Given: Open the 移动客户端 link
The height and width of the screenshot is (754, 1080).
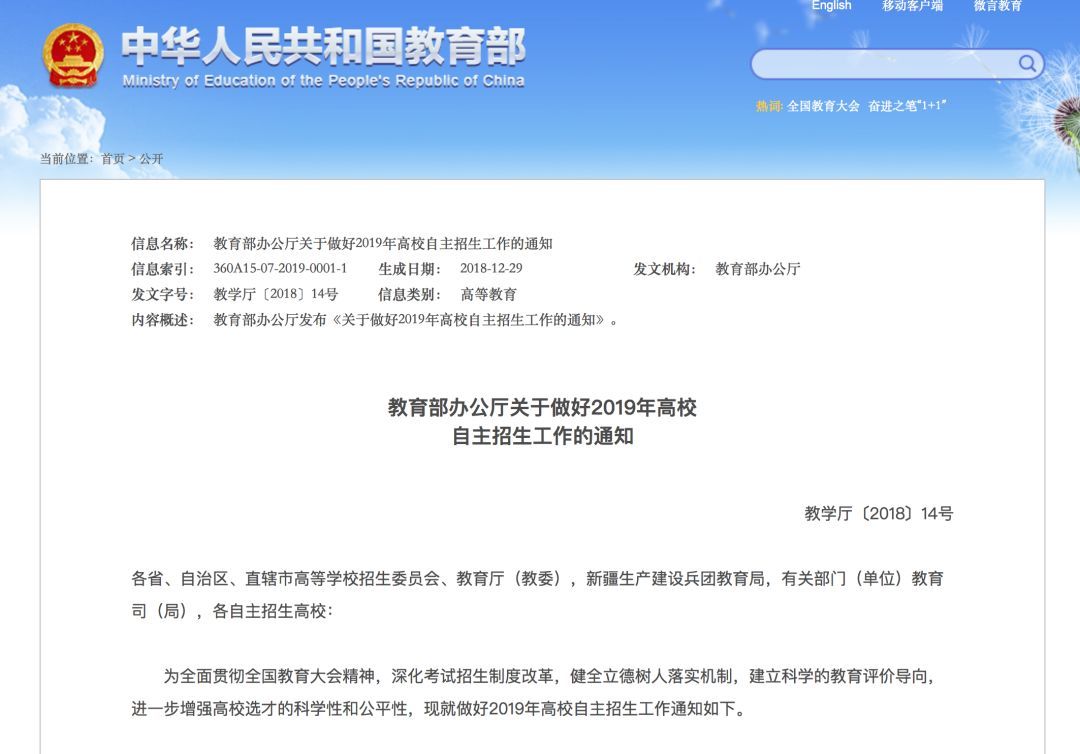Looking at the screenshot, I should pyautogui.click(x=913, y=6).
